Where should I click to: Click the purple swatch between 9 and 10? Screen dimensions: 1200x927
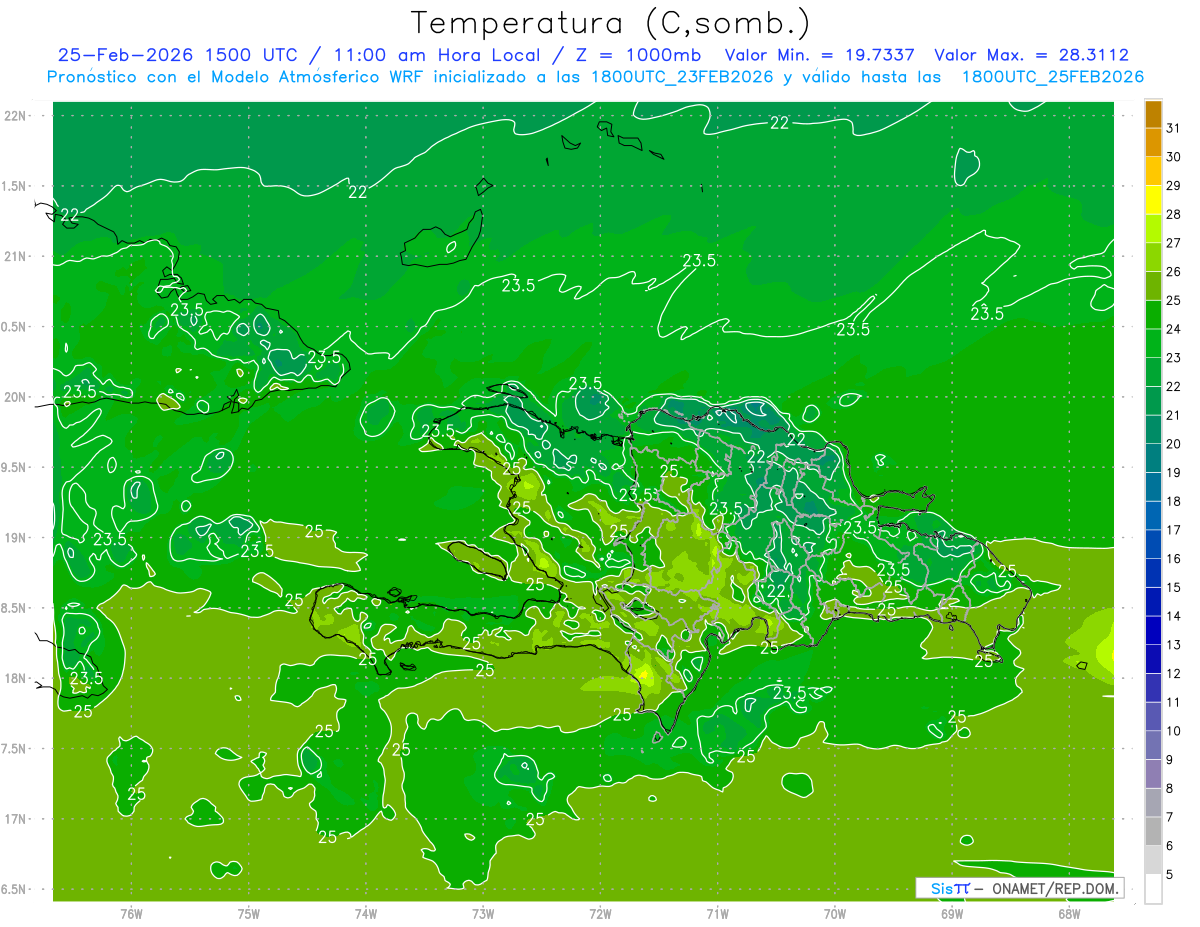(1153, 746)
